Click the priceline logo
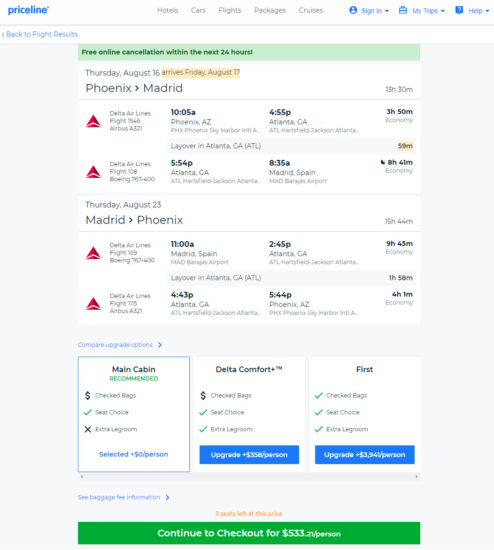 click(x=28, y=10)
